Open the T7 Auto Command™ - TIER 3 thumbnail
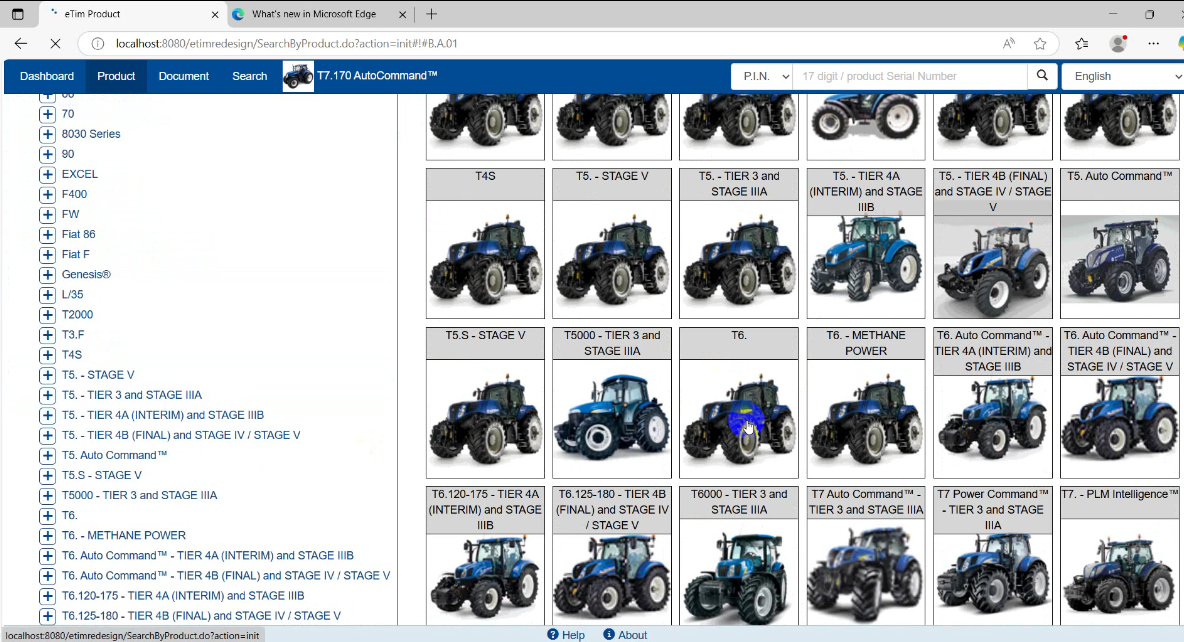 click(x=866, y=572)
